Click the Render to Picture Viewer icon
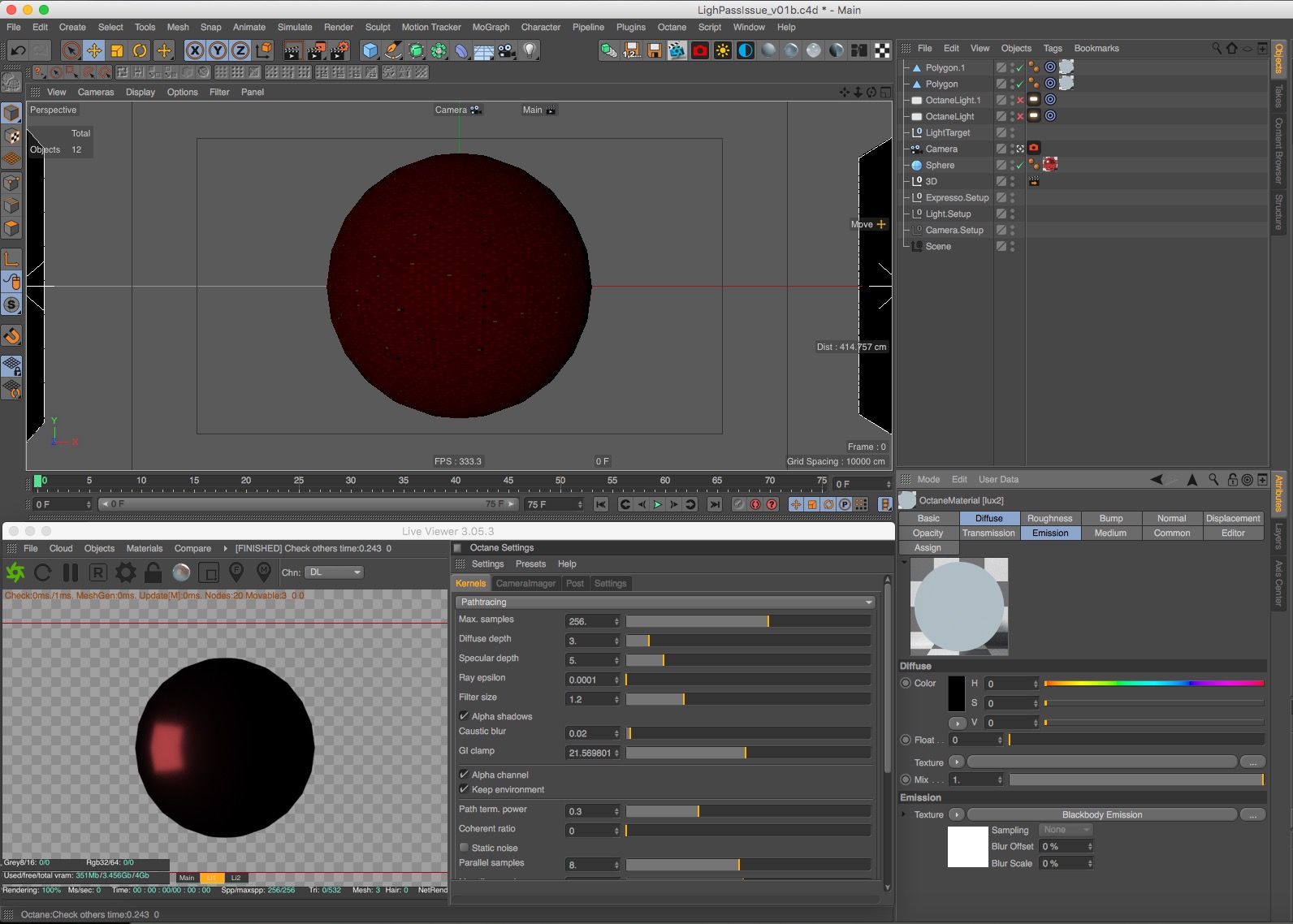This screenshot has height=924, width=1293. (316, 50)
